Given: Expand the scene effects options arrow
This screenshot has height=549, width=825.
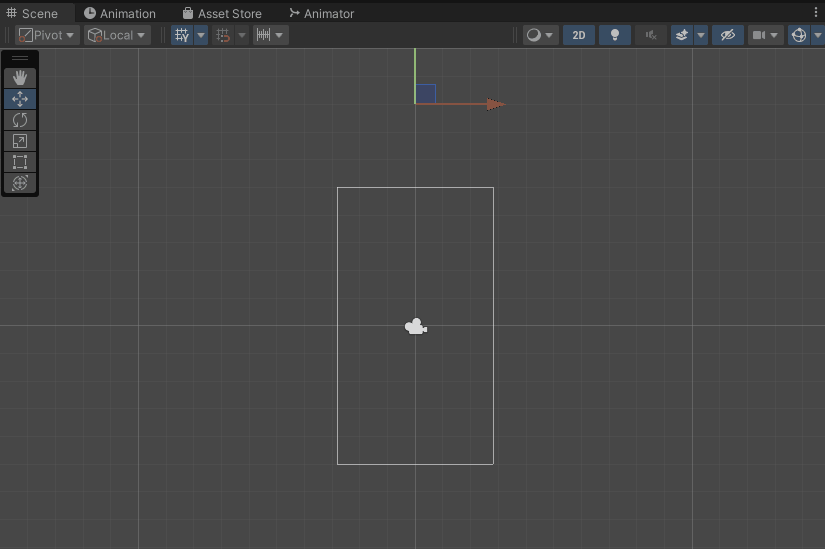Looking at the screenshot, I should click(x=701, y=35).
